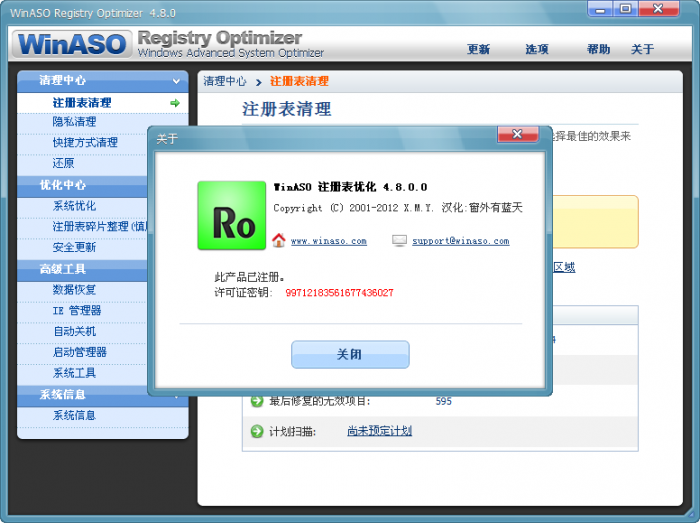Viewport: 700px width, 523px height.
Task: Click the Copyright 2001-2012 line
Action: (x=398, y=208)
